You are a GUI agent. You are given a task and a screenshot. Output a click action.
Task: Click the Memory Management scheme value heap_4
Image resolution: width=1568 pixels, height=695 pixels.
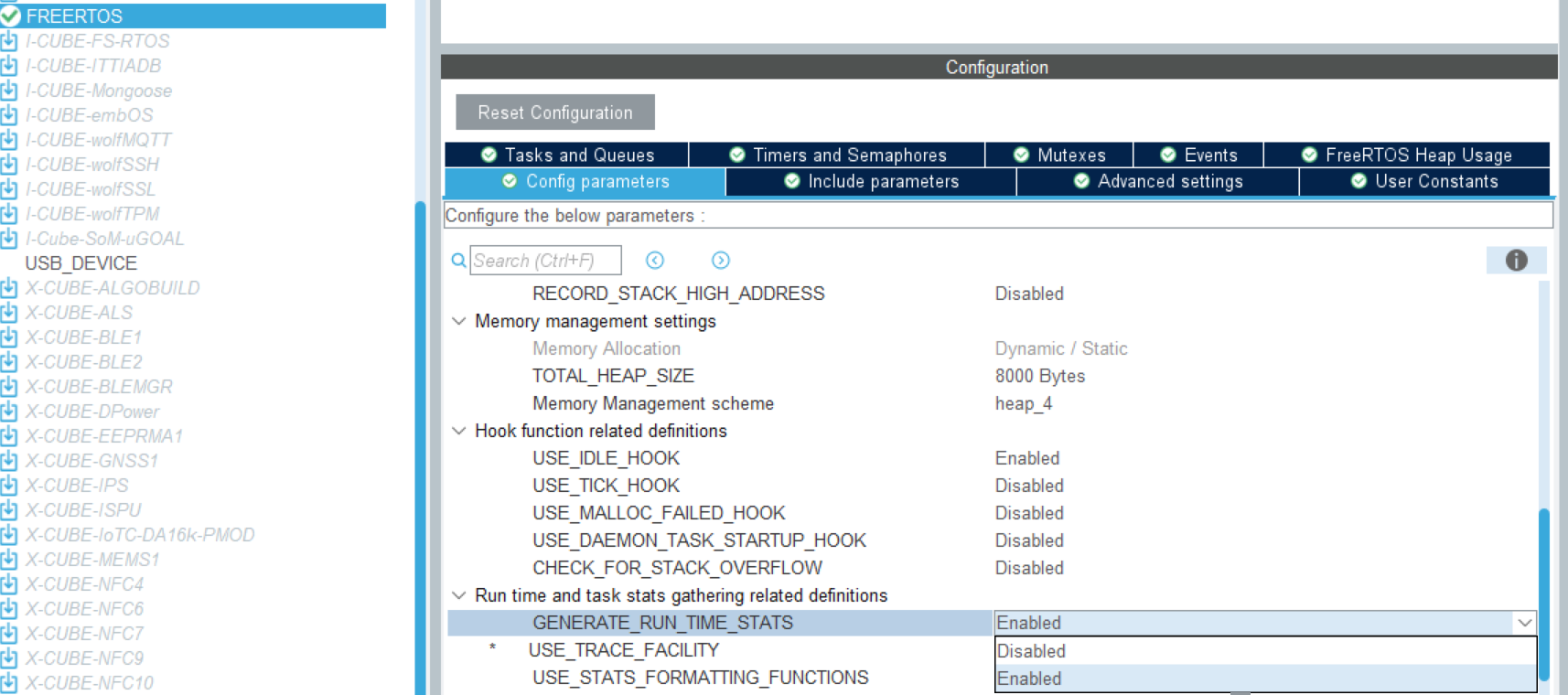coord(1024,403)
